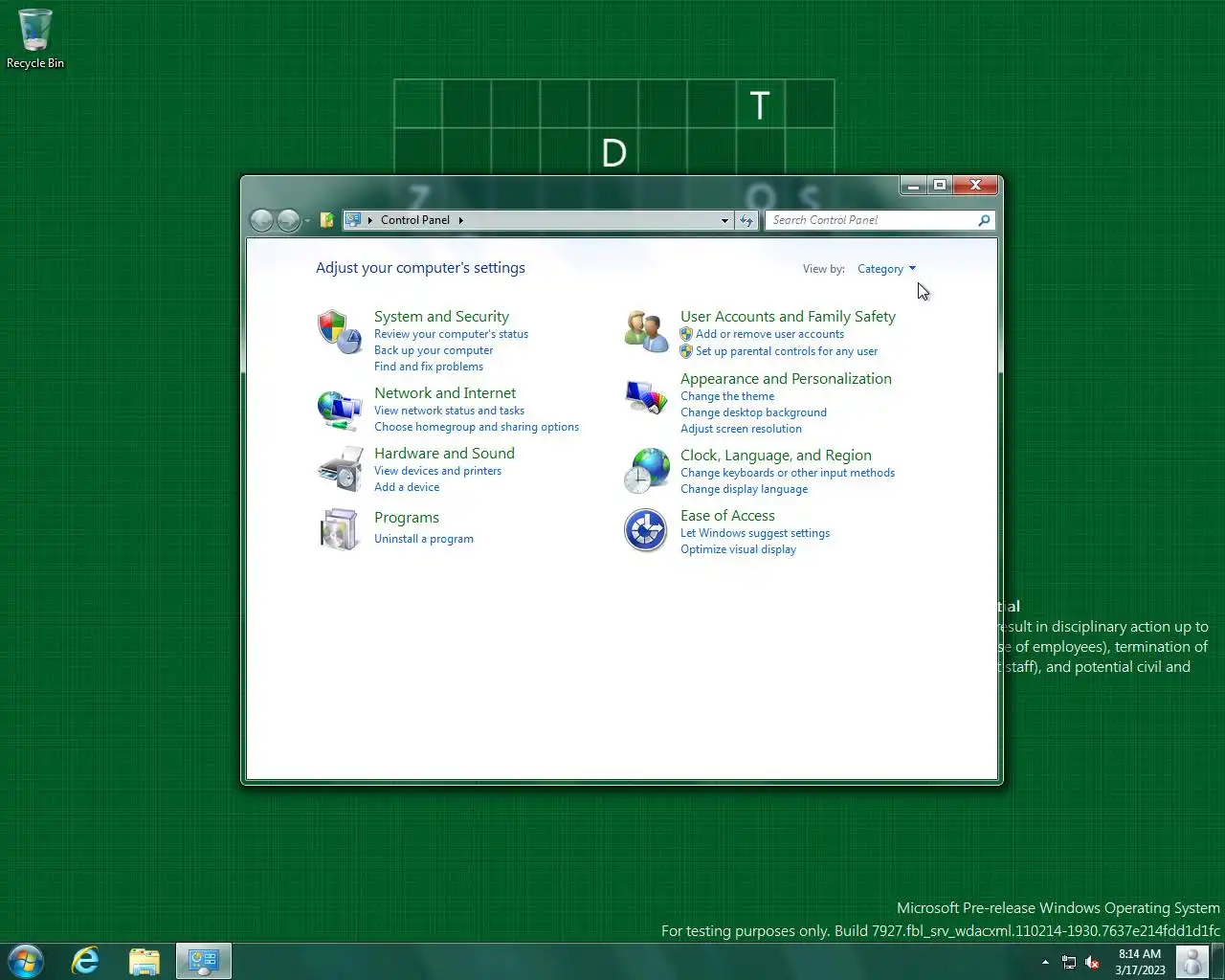Screen dimensions: 1225x980
Task: Open Clock, Language, and Region heading
Action: 776,456
